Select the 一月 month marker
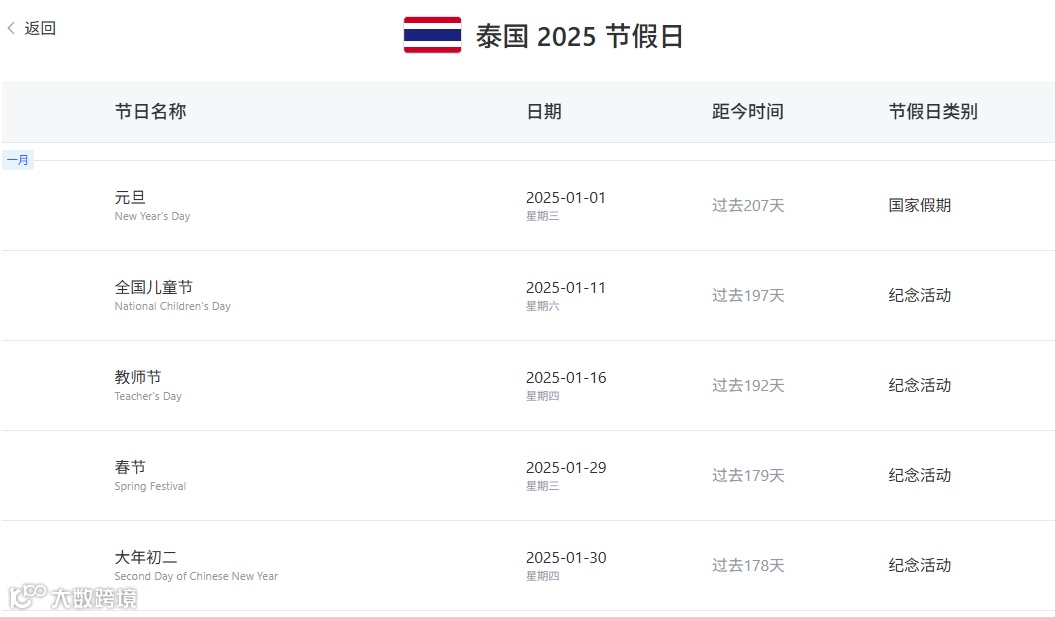 [18, 160]
